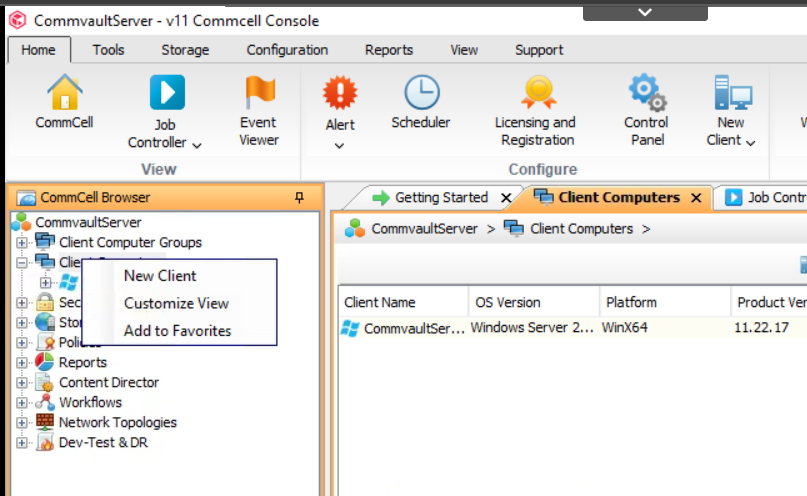Open the Scheduler clock icon

422,93
